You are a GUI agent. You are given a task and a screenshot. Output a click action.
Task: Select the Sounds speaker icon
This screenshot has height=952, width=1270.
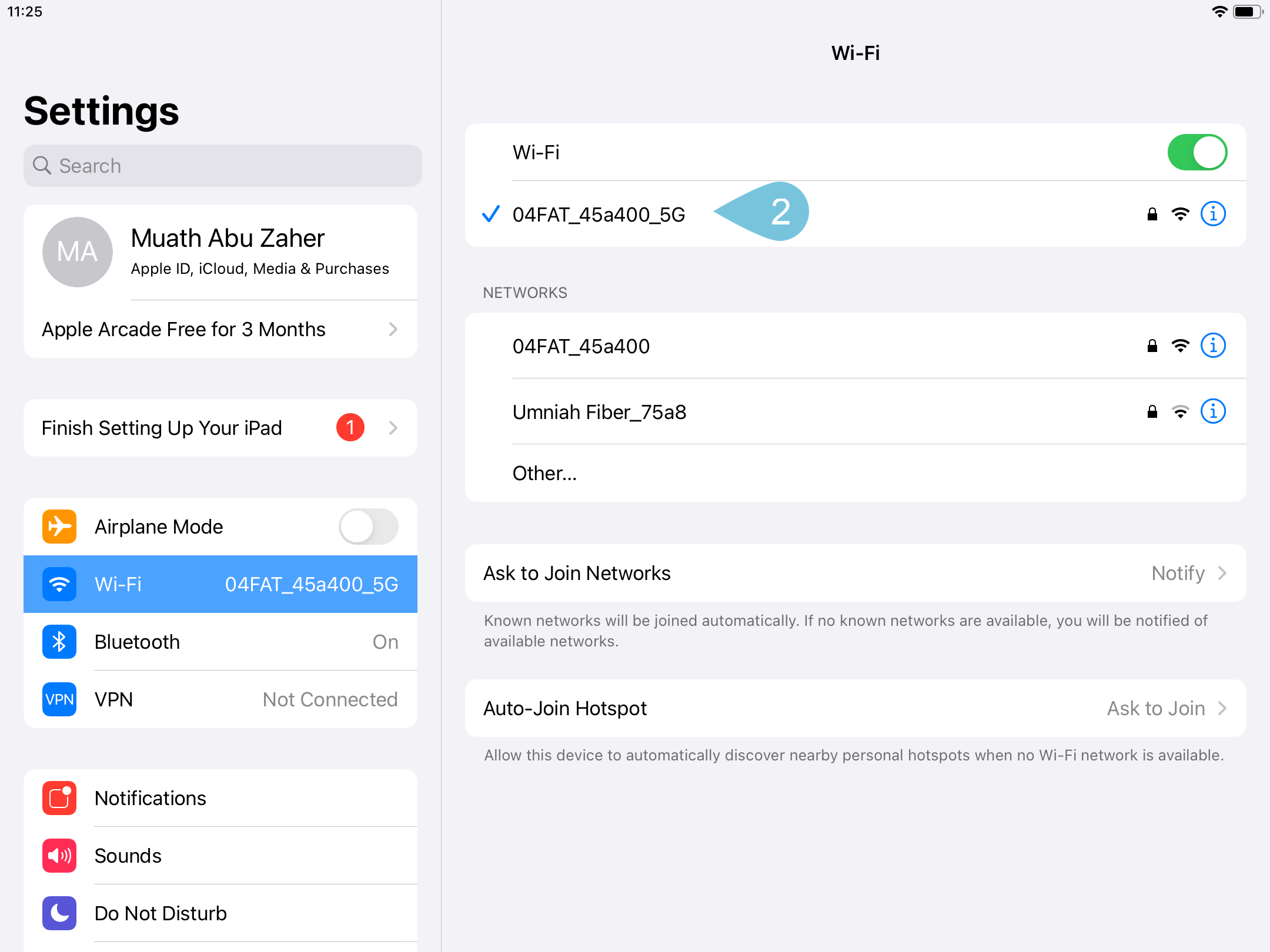(x=58, y=856)
